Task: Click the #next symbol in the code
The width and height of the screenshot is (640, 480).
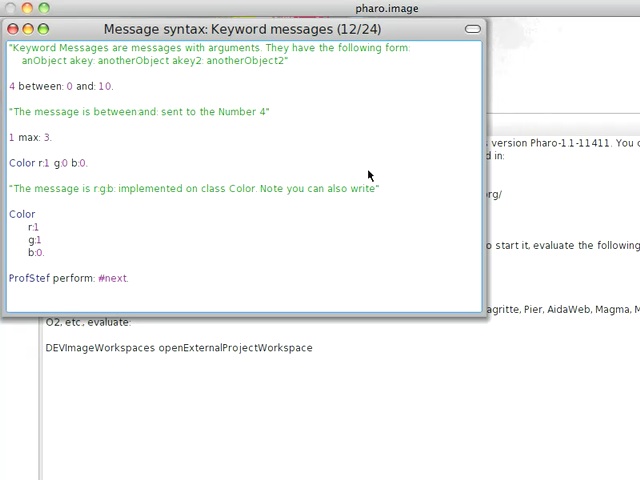Action: coord(113,278)
